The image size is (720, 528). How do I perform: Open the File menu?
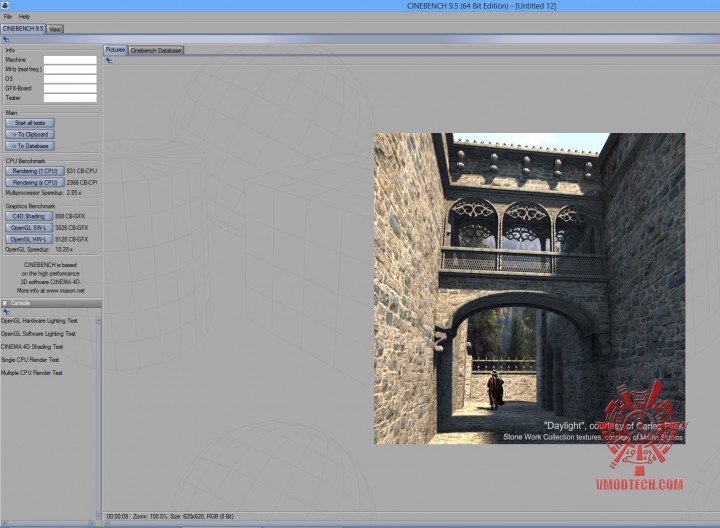point(8,17)
